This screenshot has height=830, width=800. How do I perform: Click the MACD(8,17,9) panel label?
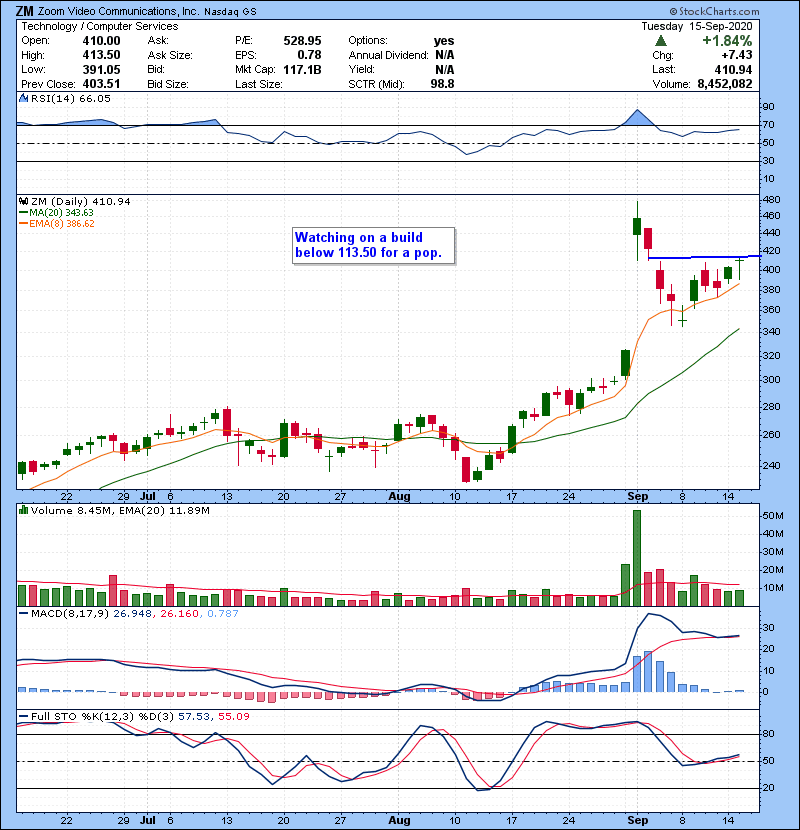(x=71, y=614)
